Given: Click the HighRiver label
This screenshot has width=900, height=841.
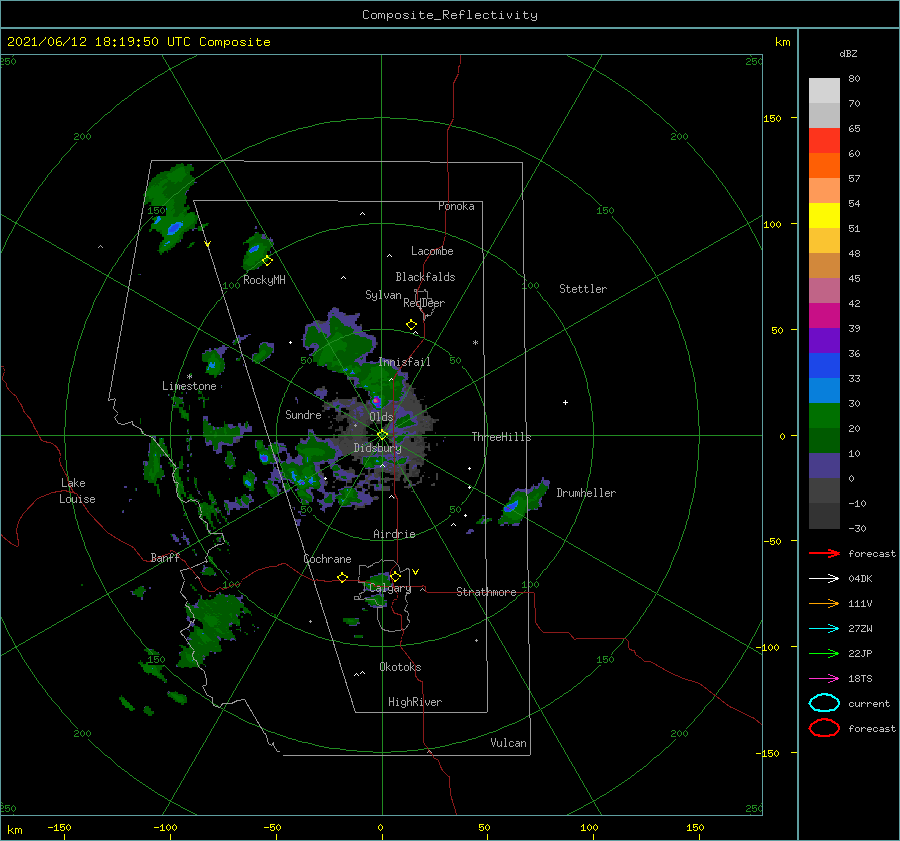Looking at the screenshot, I should (x=415, y=702).
